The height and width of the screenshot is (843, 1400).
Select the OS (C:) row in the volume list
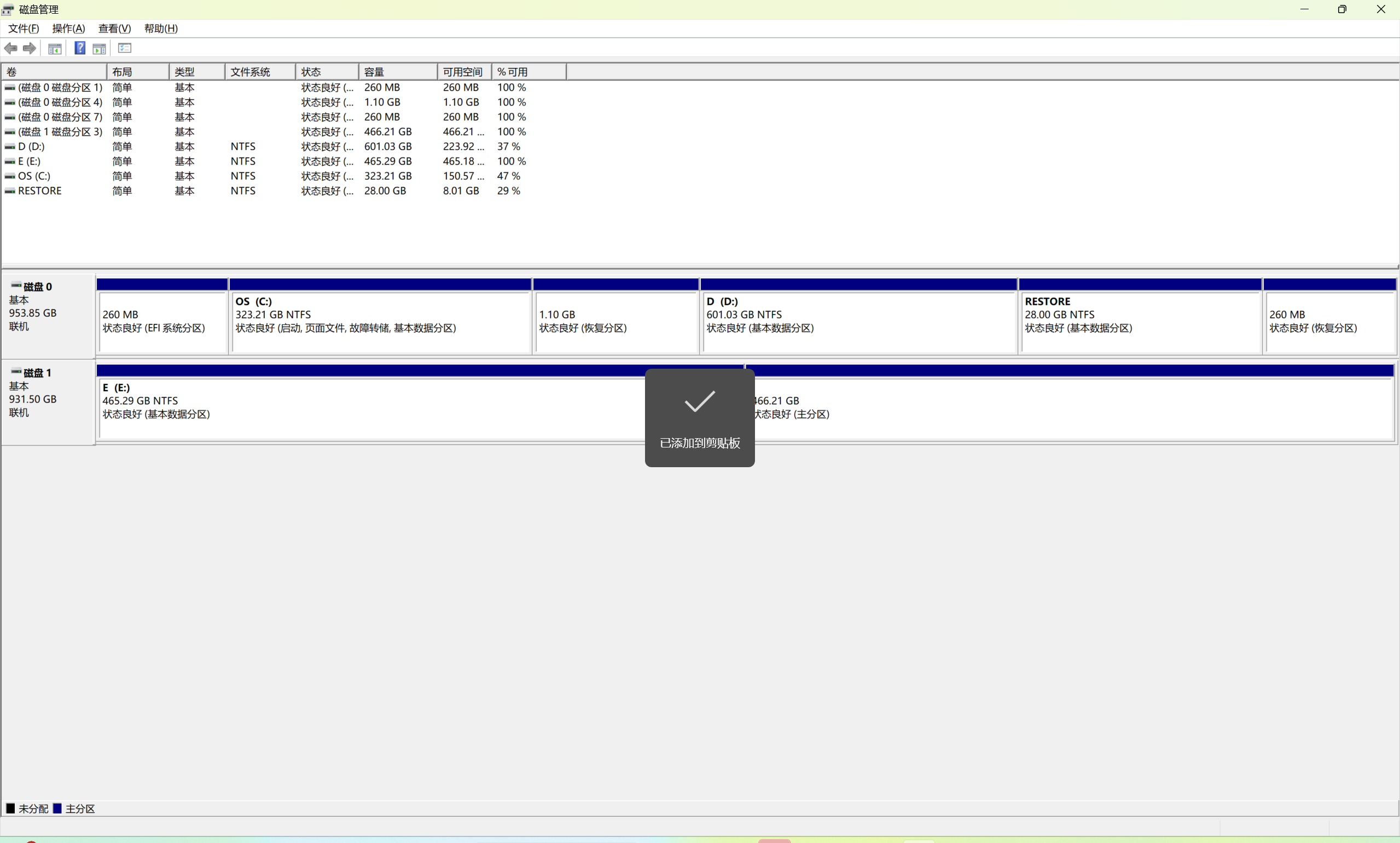34,176
